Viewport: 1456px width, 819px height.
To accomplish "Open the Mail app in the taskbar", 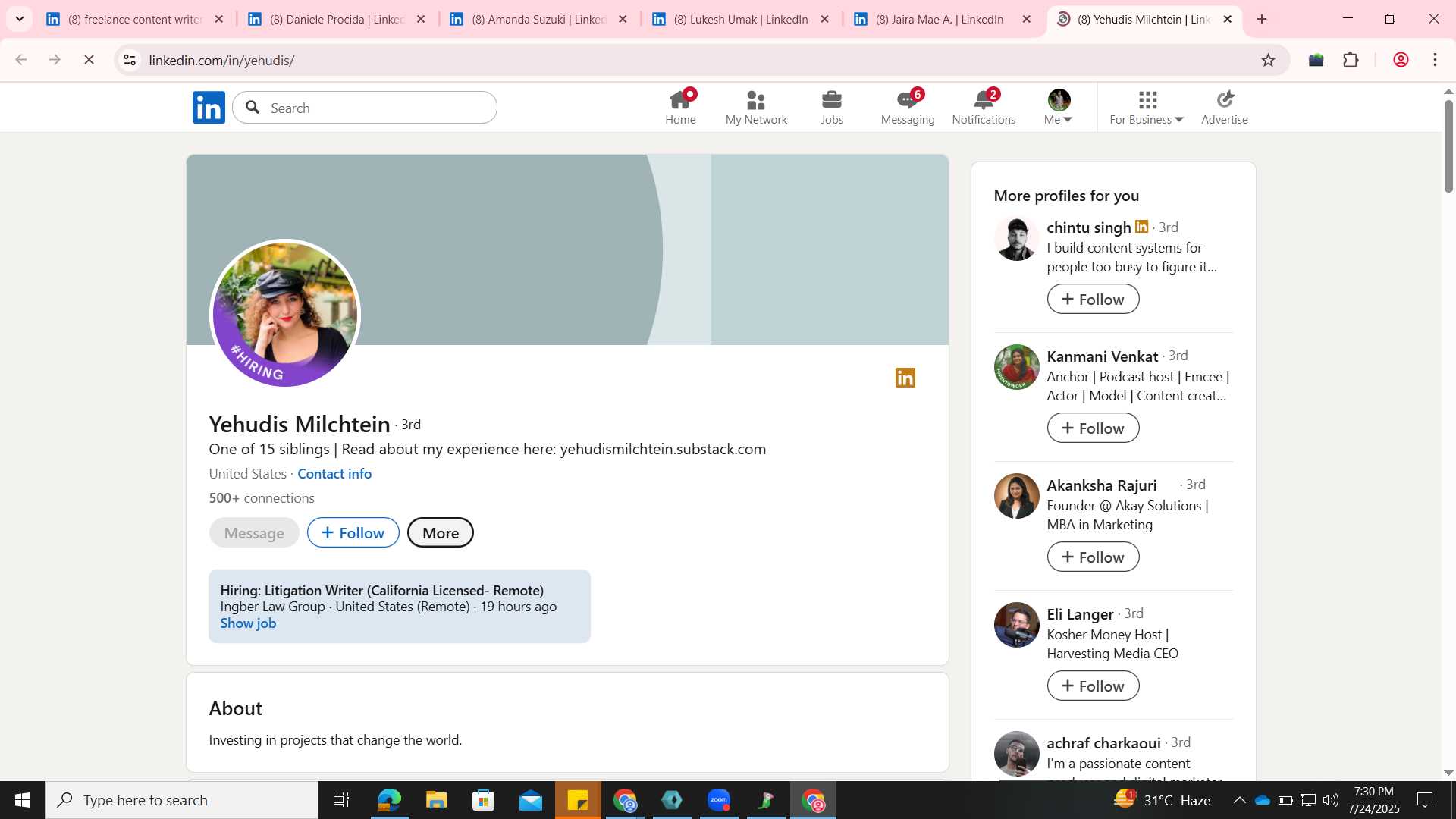I will pyautogui.click(x=530, y=800).
